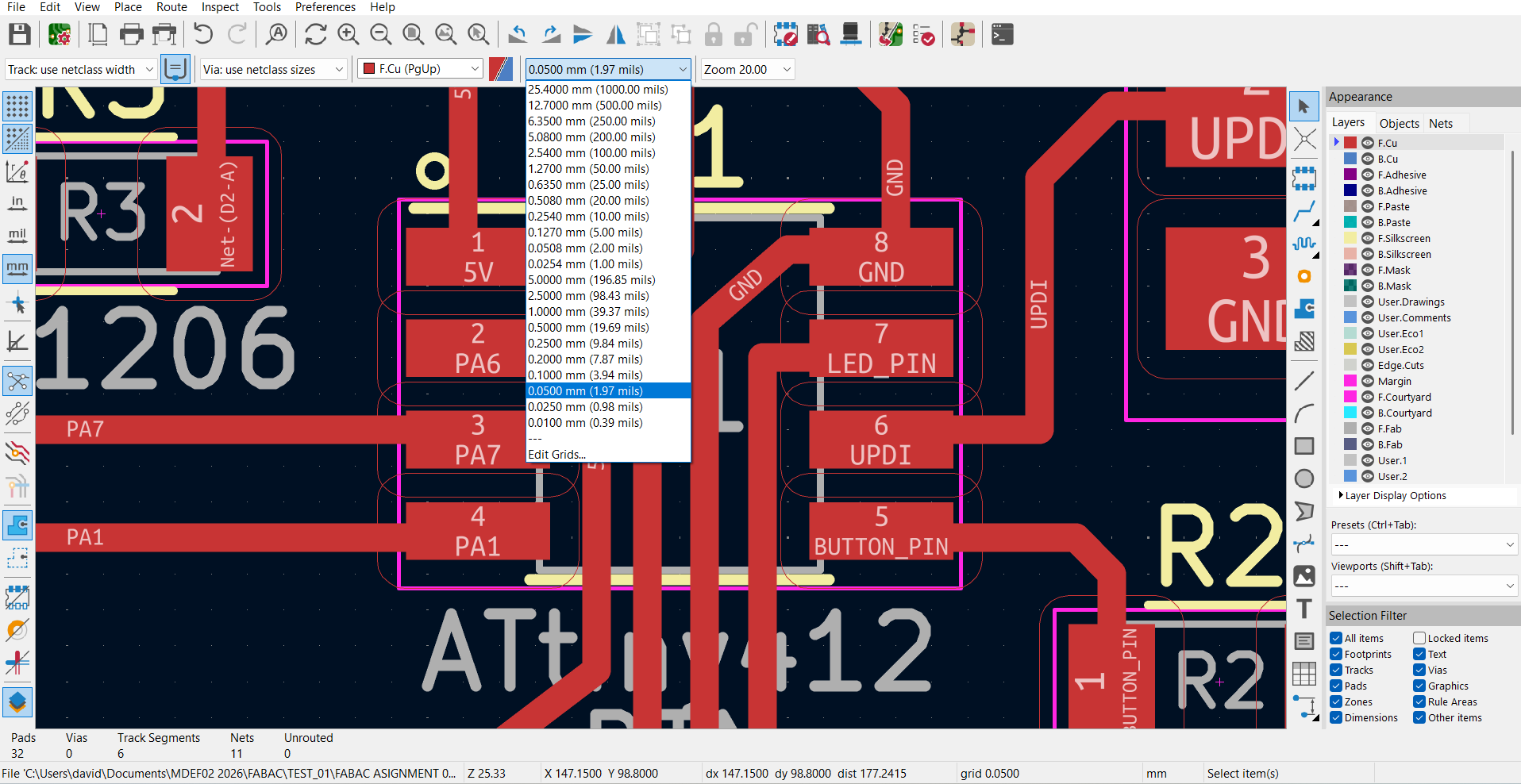Open the Zoom 20.00 dropdown
Viewport: 1521px width, 784px height.
pos(747,69)
